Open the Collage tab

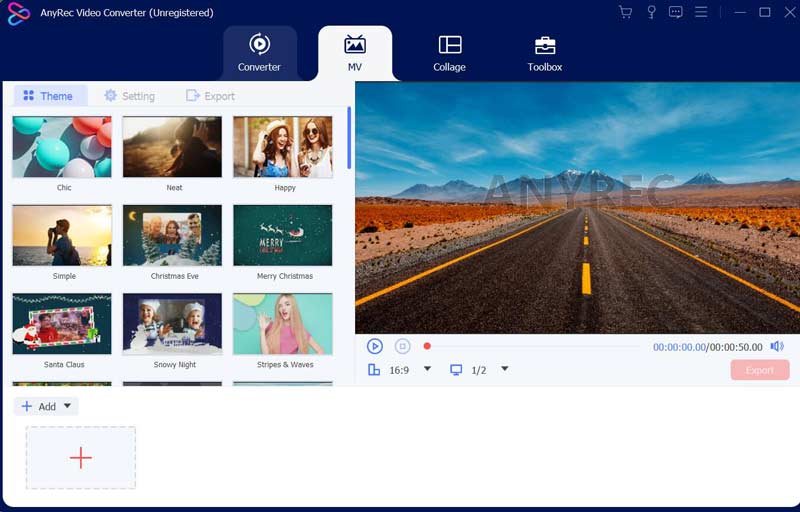pyautogui.click(x=449, y=54)
